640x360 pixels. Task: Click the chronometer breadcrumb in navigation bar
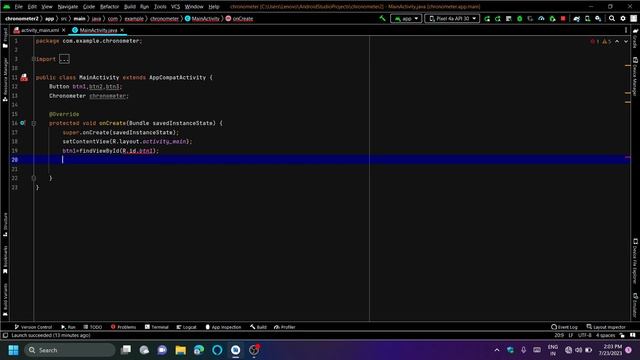coord(164,18)
